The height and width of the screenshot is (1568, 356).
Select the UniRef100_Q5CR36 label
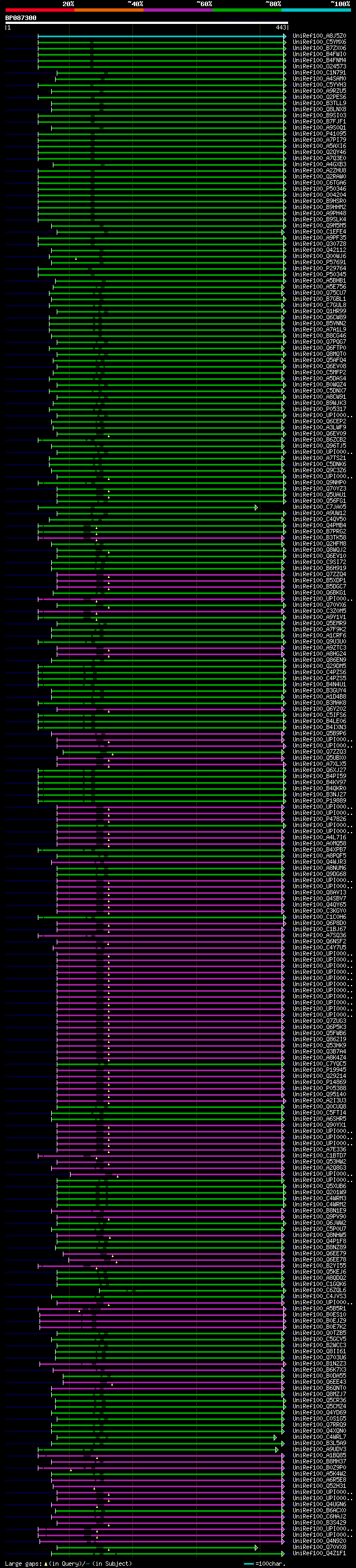coord(319,1400)
